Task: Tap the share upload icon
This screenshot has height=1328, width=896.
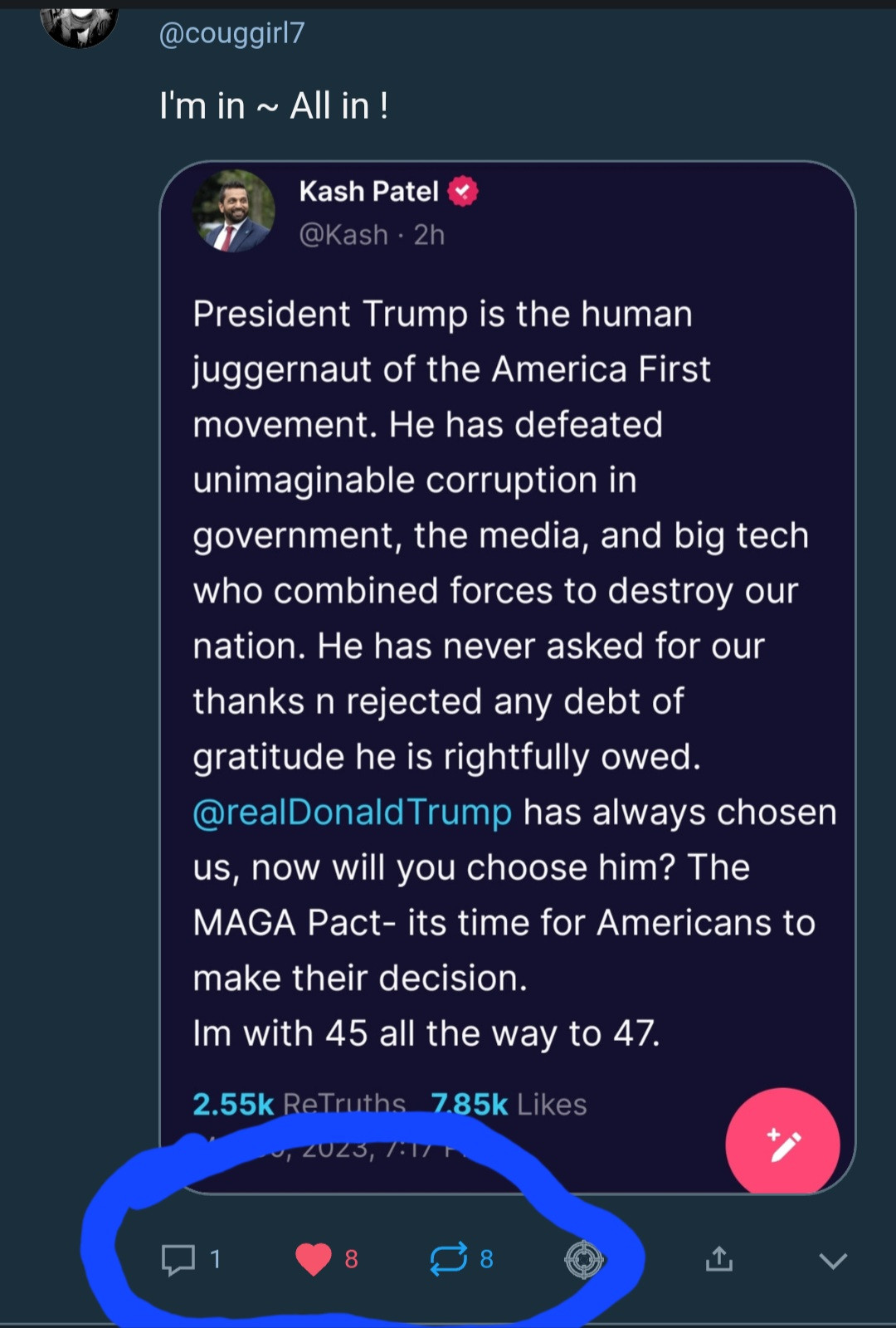Action: coord(718,1259)
